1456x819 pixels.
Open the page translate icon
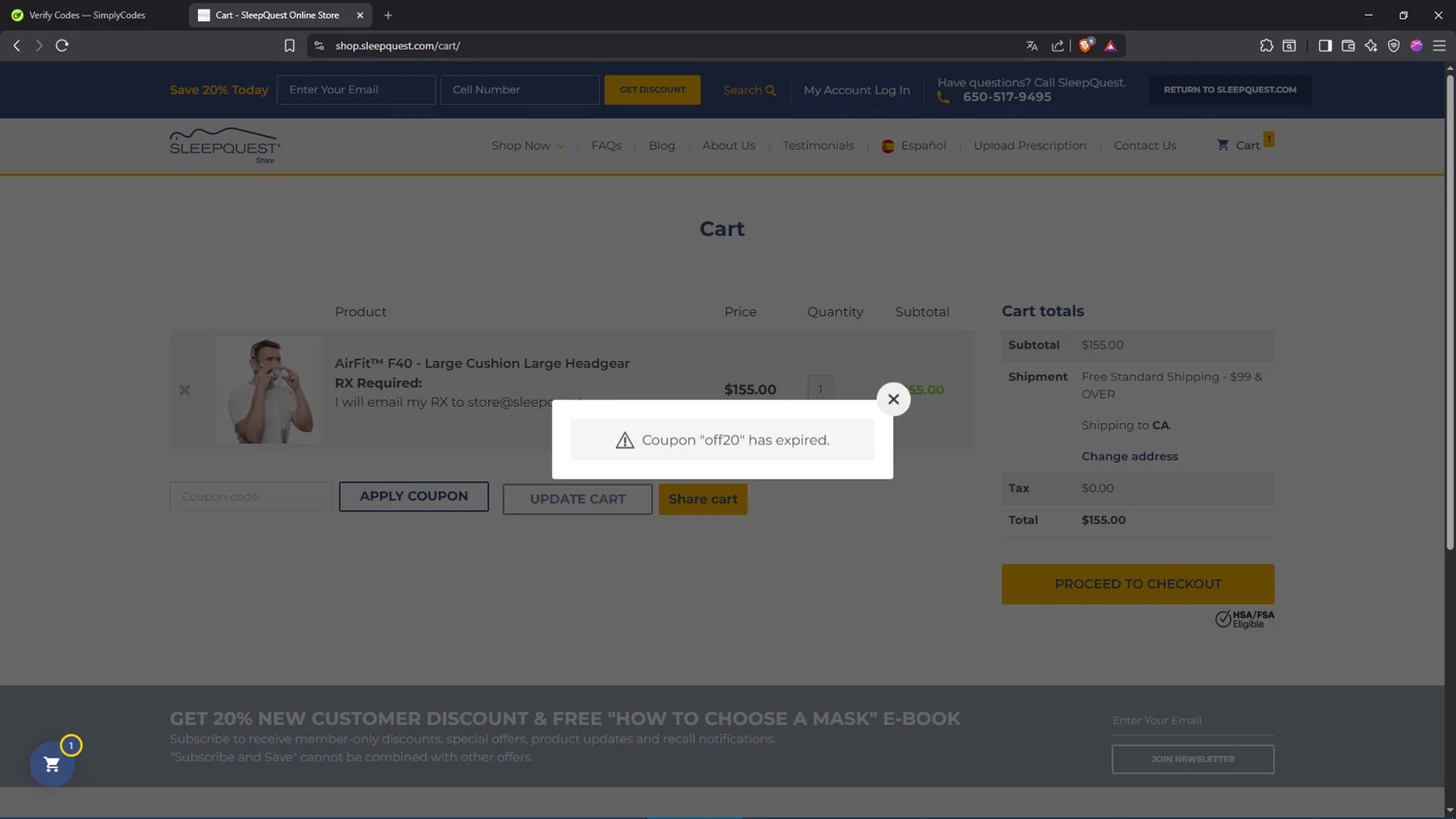coord(1032,46)
